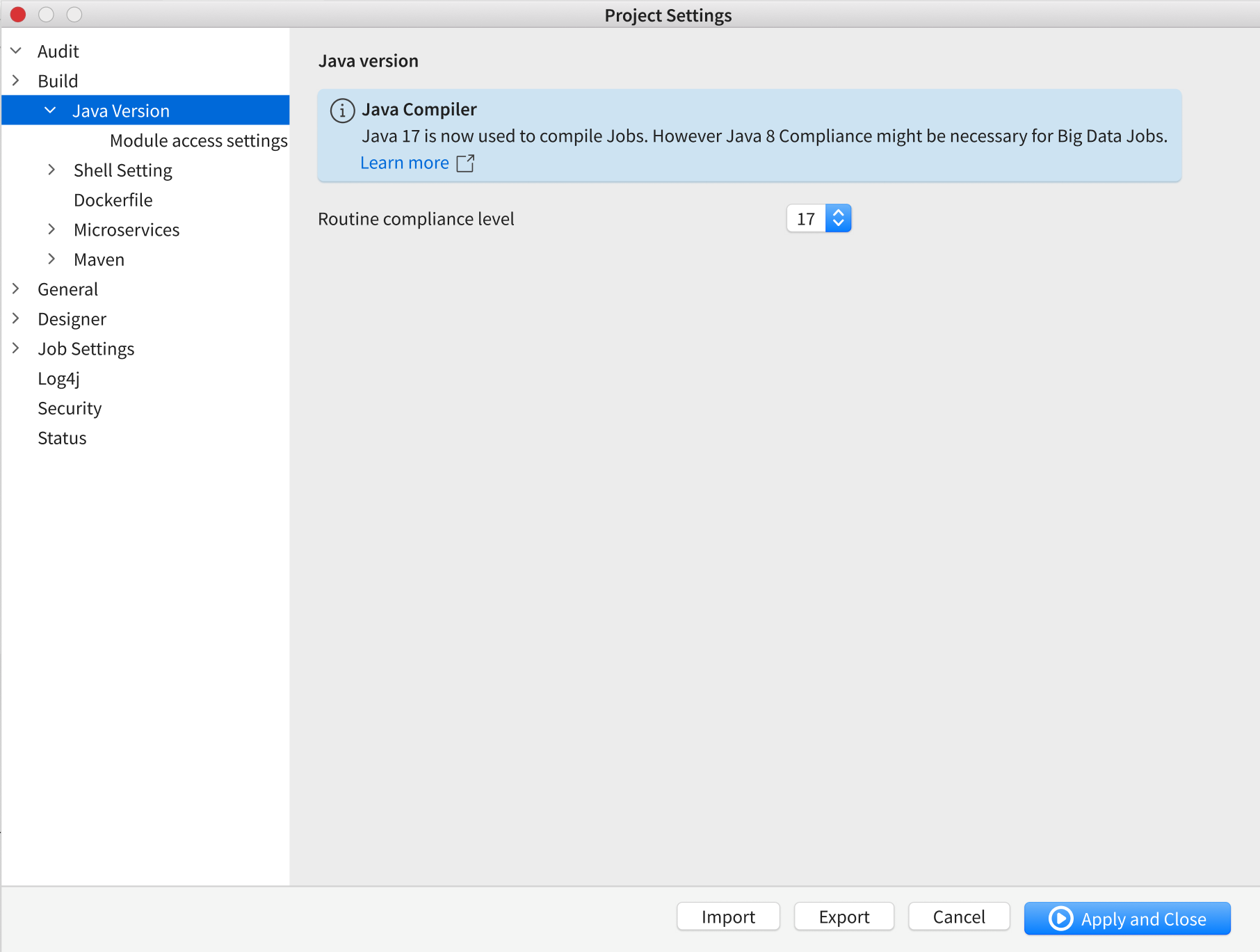Increase the Routine compliance level value

839,213
